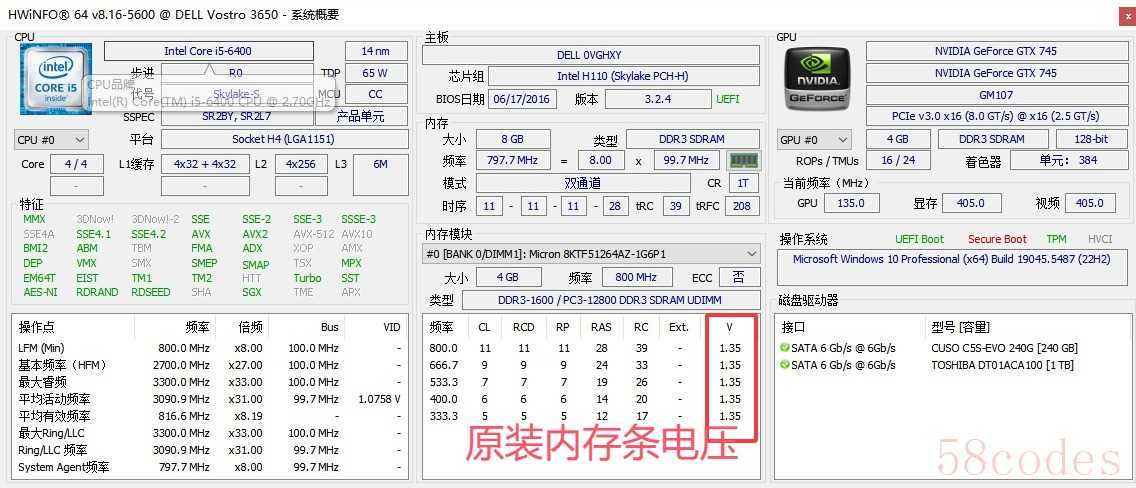Viewport: 1136px width, 488px height.
Task: Click the topmost NVIDIA GeForce GTX 745 field
Action: coord(995,51)
